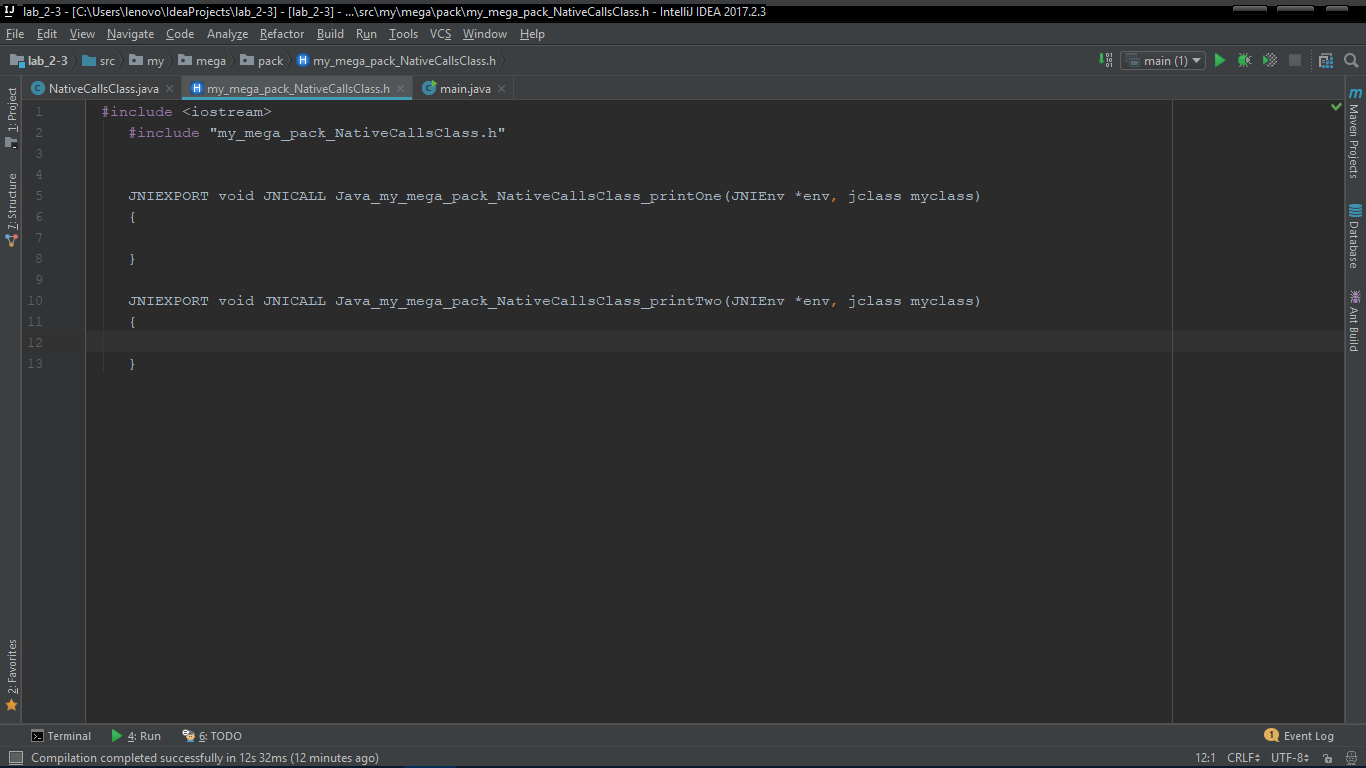Click line number 7 in gutter
This screenshot has height=768, width=1366.
pos(38,238)
